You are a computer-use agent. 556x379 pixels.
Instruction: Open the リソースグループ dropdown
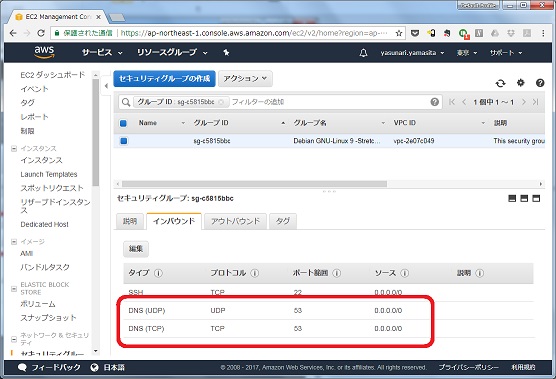coord(172,52)
